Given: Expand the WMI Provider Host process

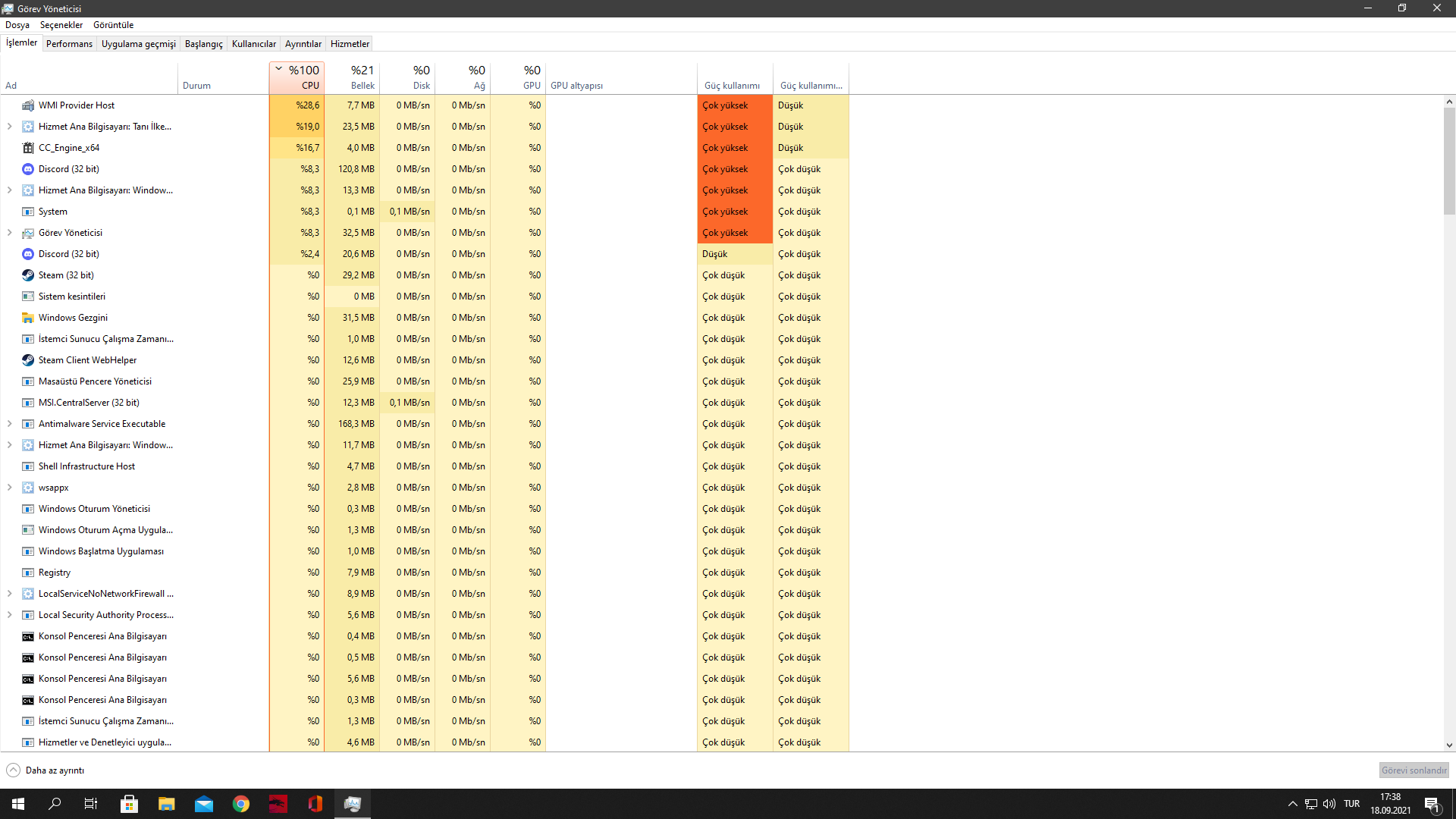Looking at the screenshot, I should click(10, 105).
